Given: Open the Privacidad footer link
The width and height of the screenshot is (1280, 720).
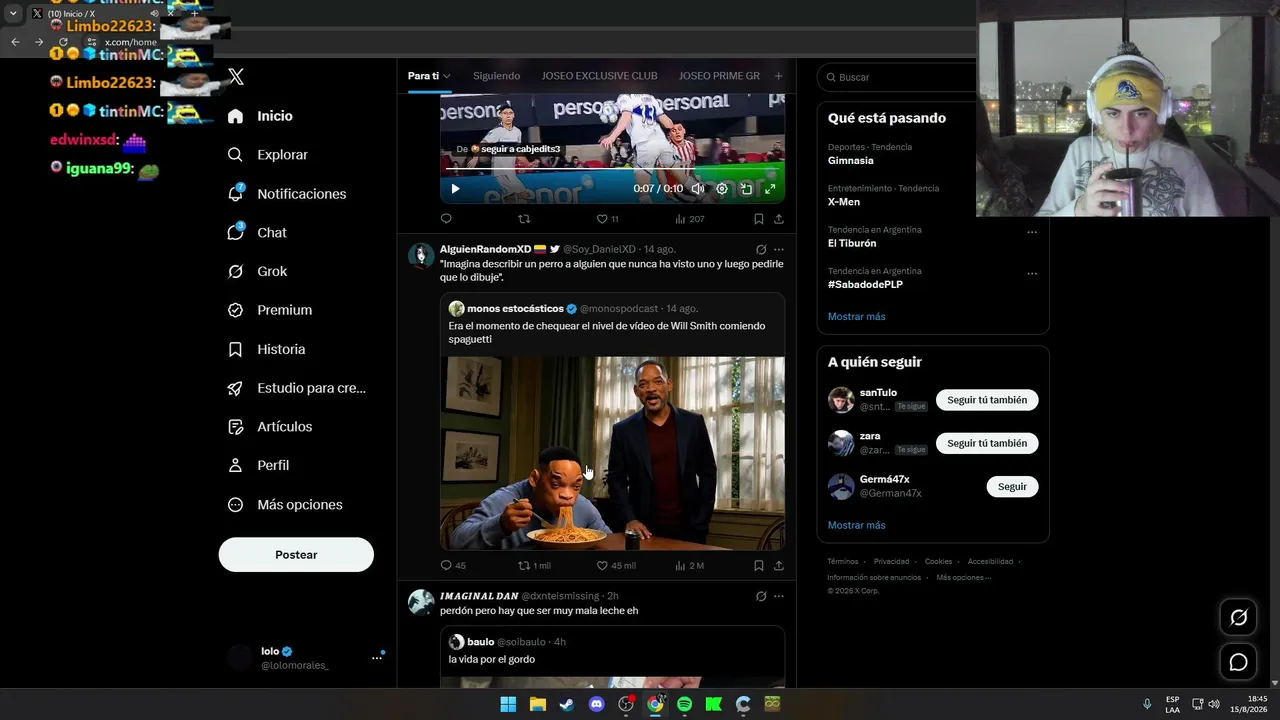Looking at the screenshot, I should pos(891,562).
